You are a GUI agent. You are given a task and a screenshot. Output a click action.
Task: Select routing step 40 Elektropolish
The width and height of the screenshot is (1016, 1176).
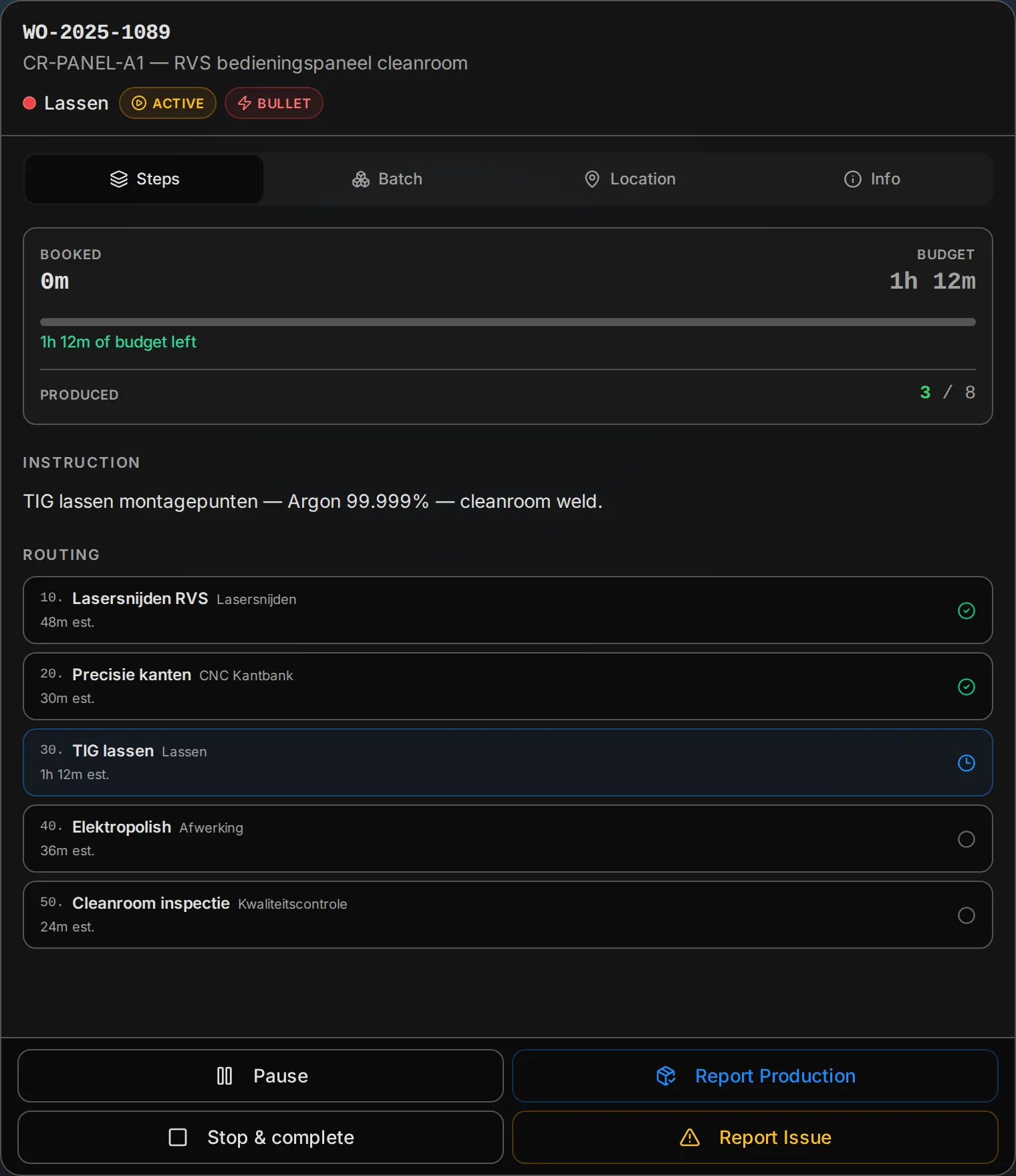tap(508, 839)
